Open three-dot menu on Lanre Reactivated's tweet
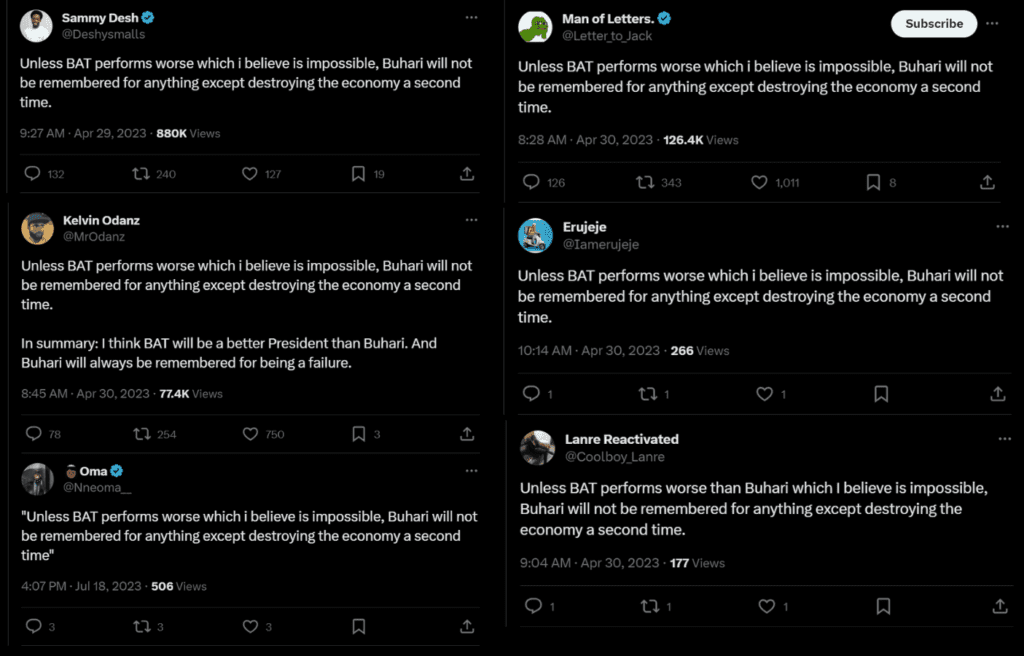The image size is (1024, 656). pos(1004,439)
